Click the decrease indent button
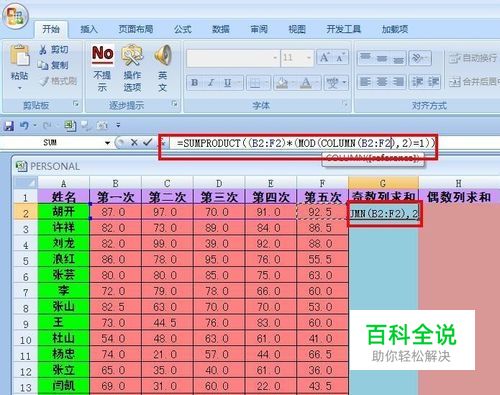The height and width of the screenshot is (395, 500). 417,82
